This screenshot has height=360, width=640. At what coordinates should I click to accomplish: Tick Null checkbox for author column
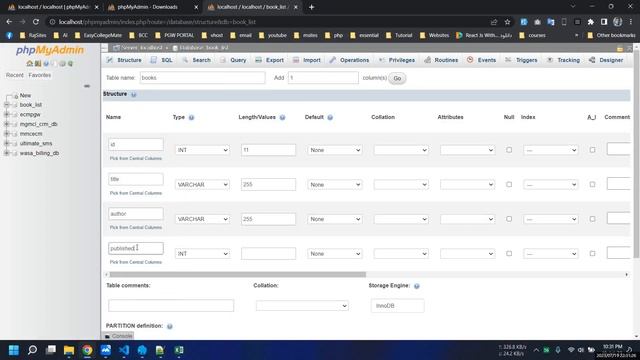coord(509,219)
